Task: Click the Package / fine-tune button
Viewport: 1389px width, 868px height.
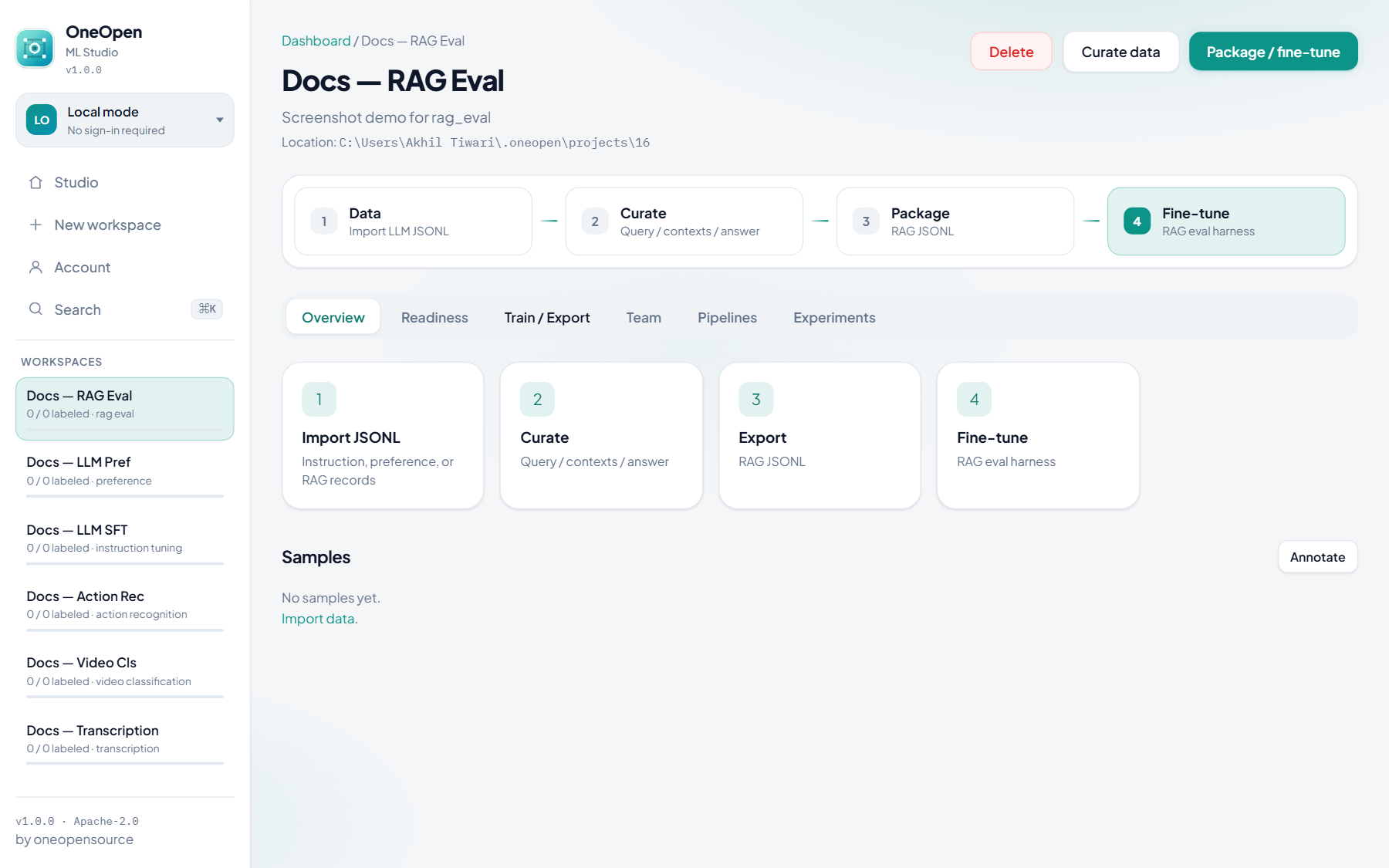Action: click(x=1273, y=52)
